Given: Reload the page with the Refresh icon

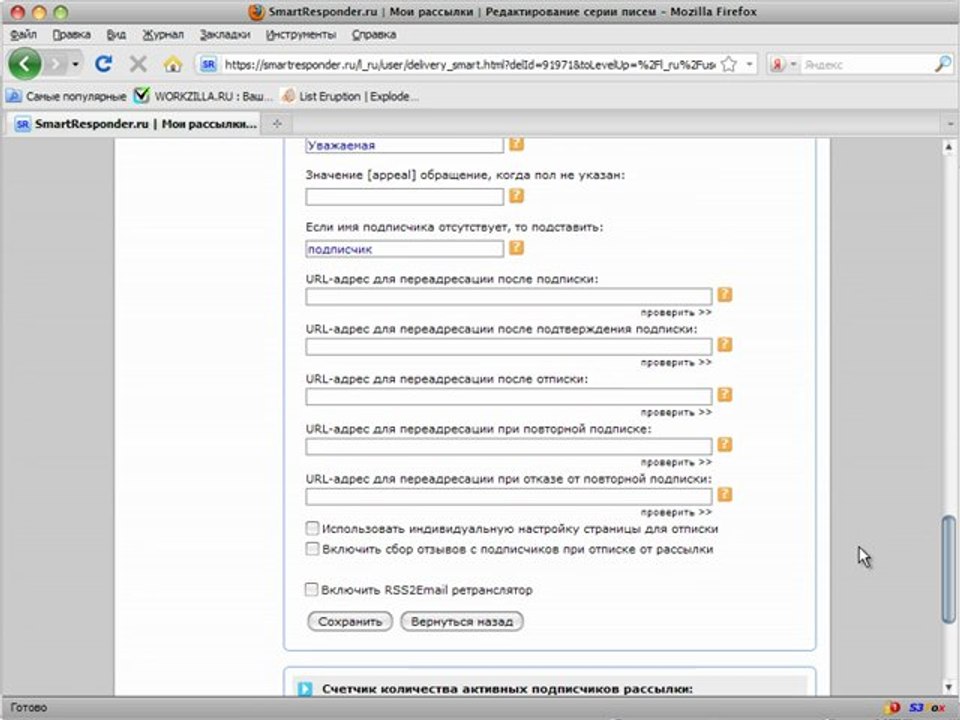Looking at the screenshot, I should pos(103,64).
